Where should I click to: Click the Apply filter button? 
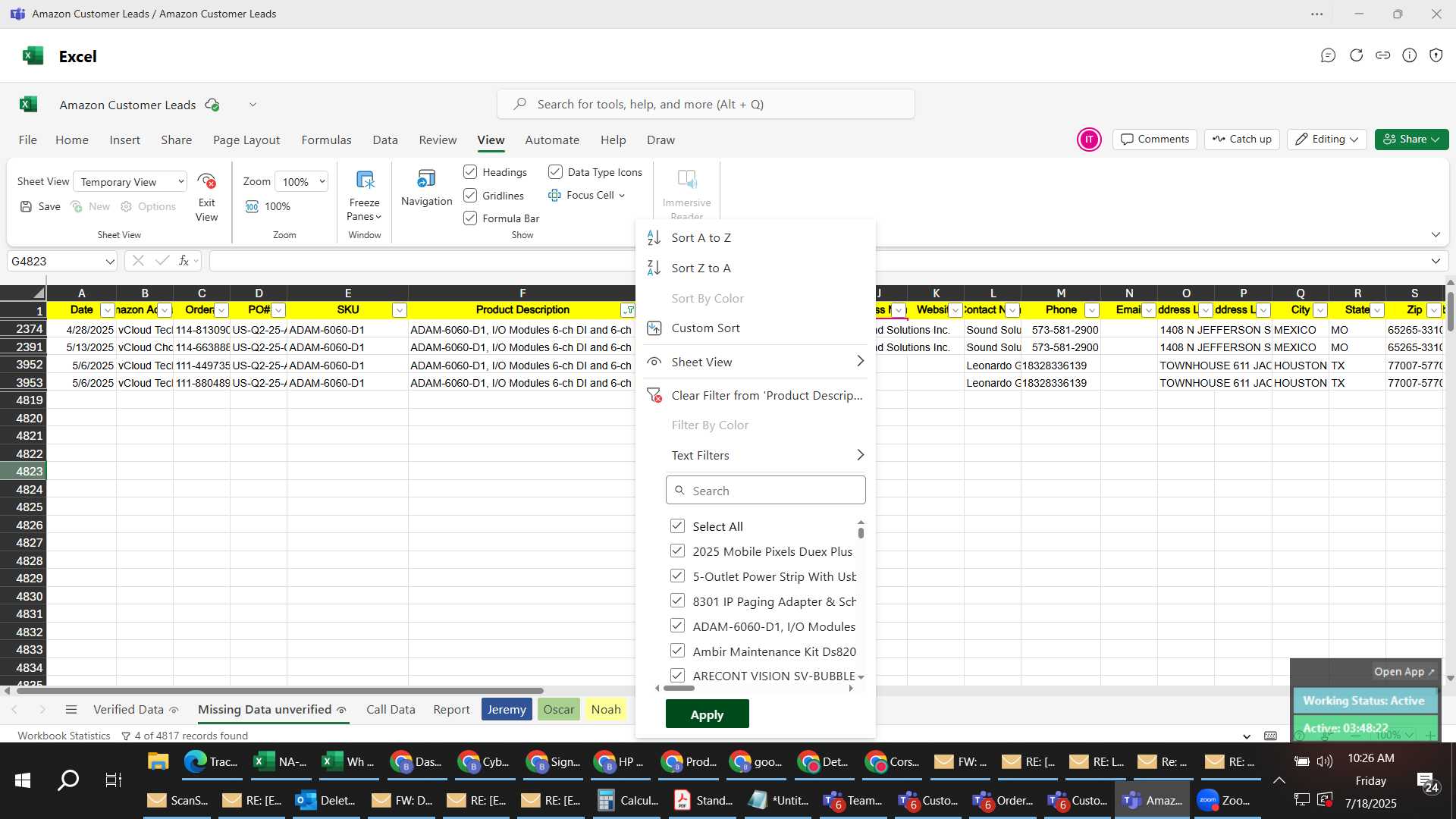[x=707, y=714]
